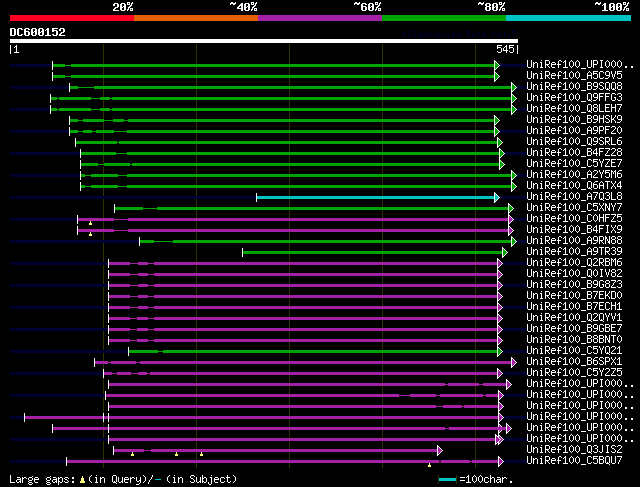640x487 pixels.
Task: Click the yellow gap marker on B4FIX9 row
Action: (x=90, y=234)
